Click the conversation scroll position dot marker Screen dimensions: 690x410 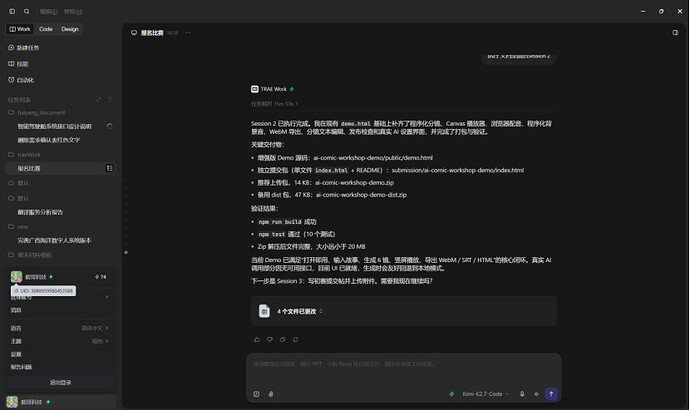[126, 253]
